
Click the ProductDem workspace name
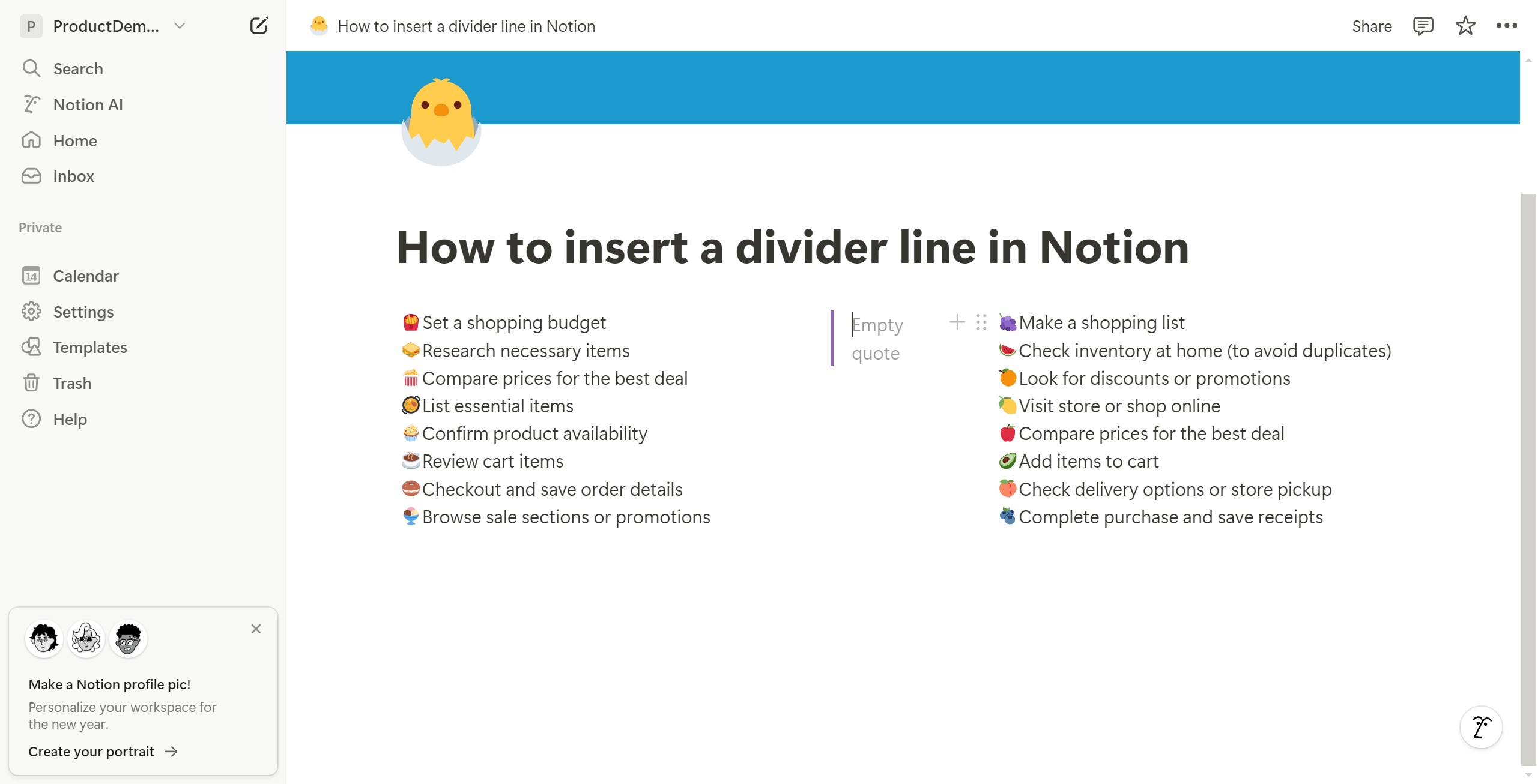pos(106,26)
